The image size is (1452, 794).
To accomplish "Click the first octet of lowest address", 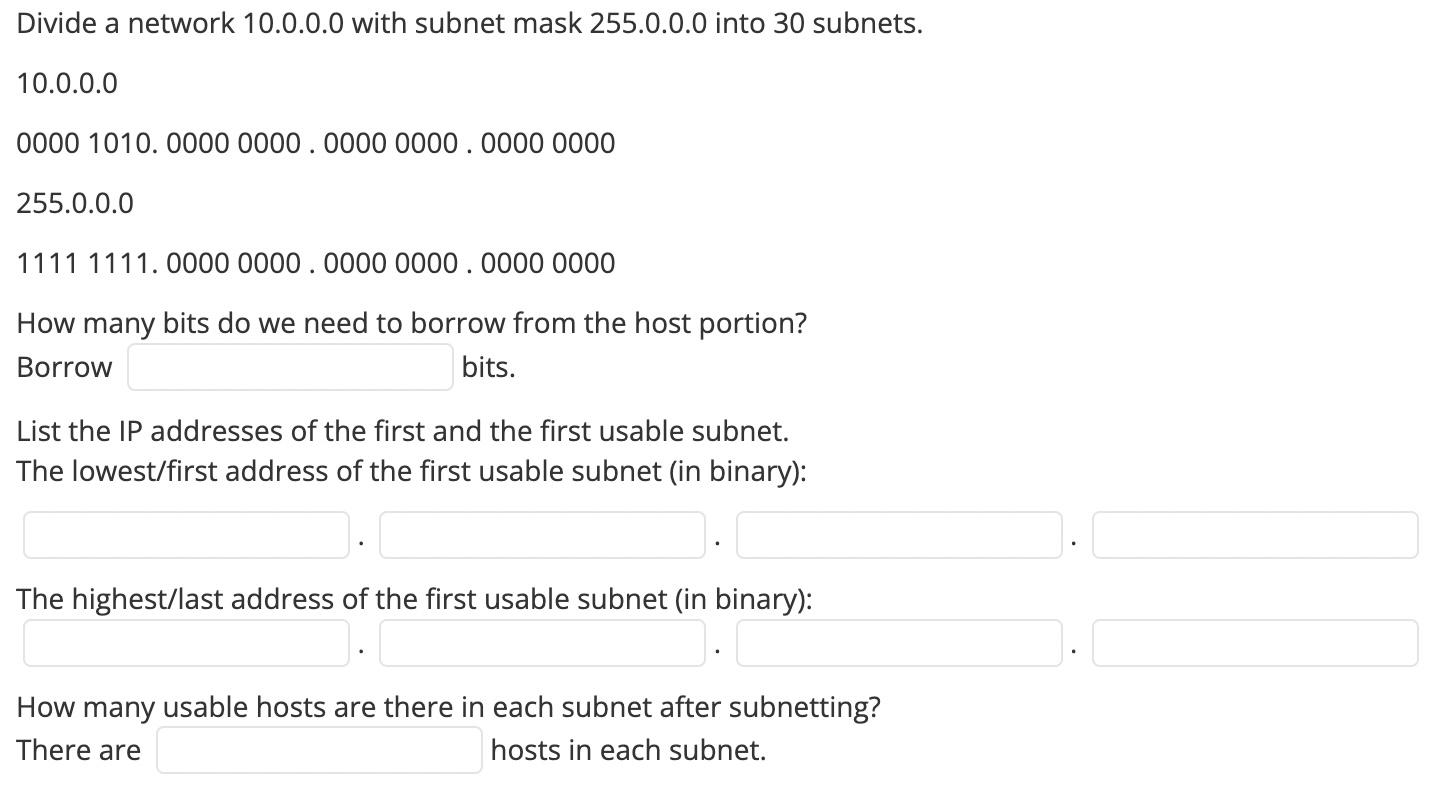I will [x=185, y=535].
